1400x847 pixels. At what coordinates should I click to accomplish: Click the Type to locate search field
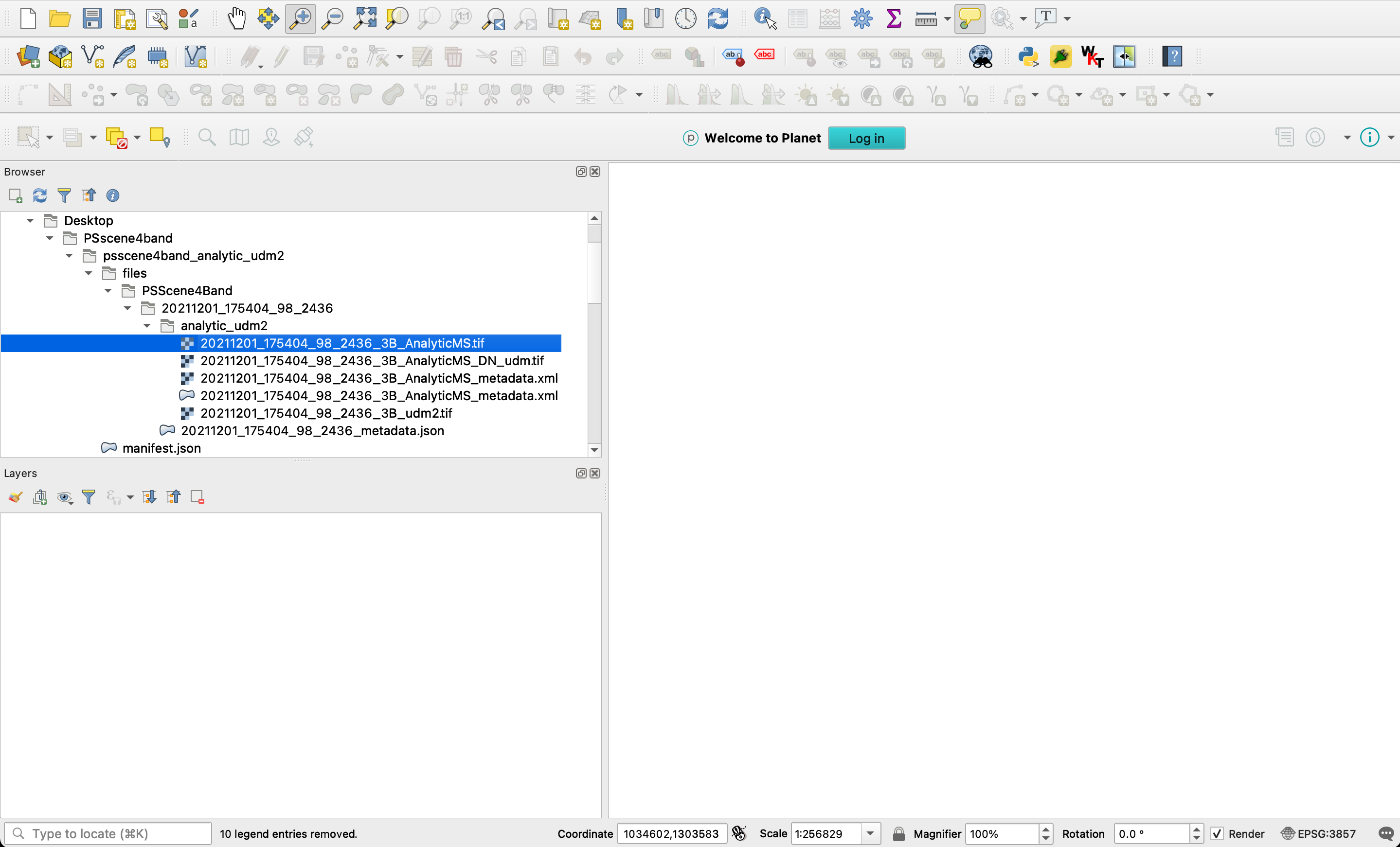click(x=108, y=833)
